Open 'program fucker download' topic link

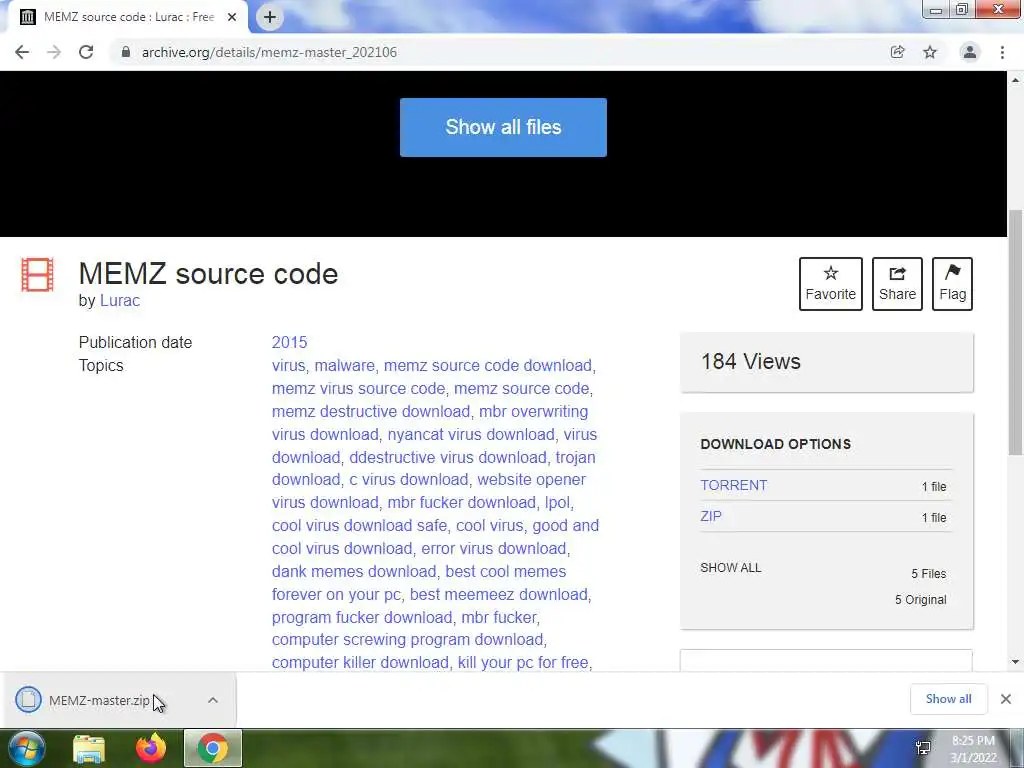click(362, 617)
